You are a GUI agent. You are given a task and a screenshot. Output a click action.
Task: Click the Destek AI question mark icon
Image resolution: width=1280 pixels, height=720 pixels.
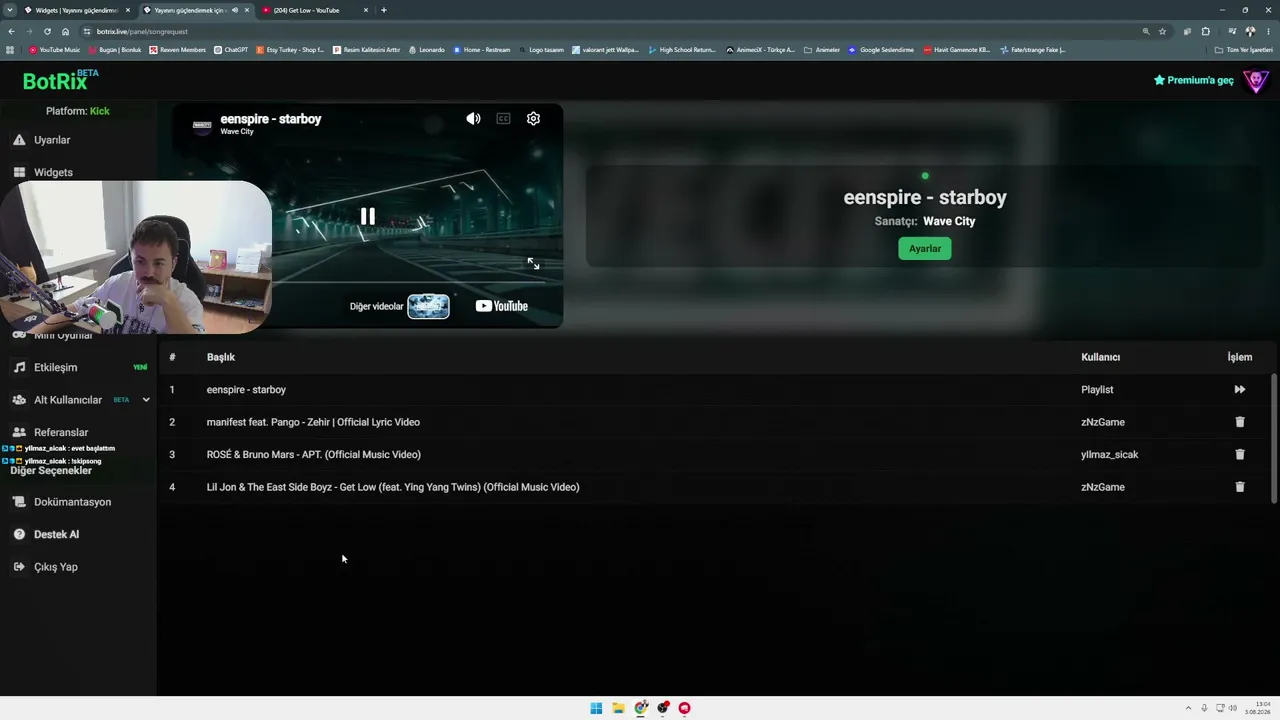tap(19, 534)
